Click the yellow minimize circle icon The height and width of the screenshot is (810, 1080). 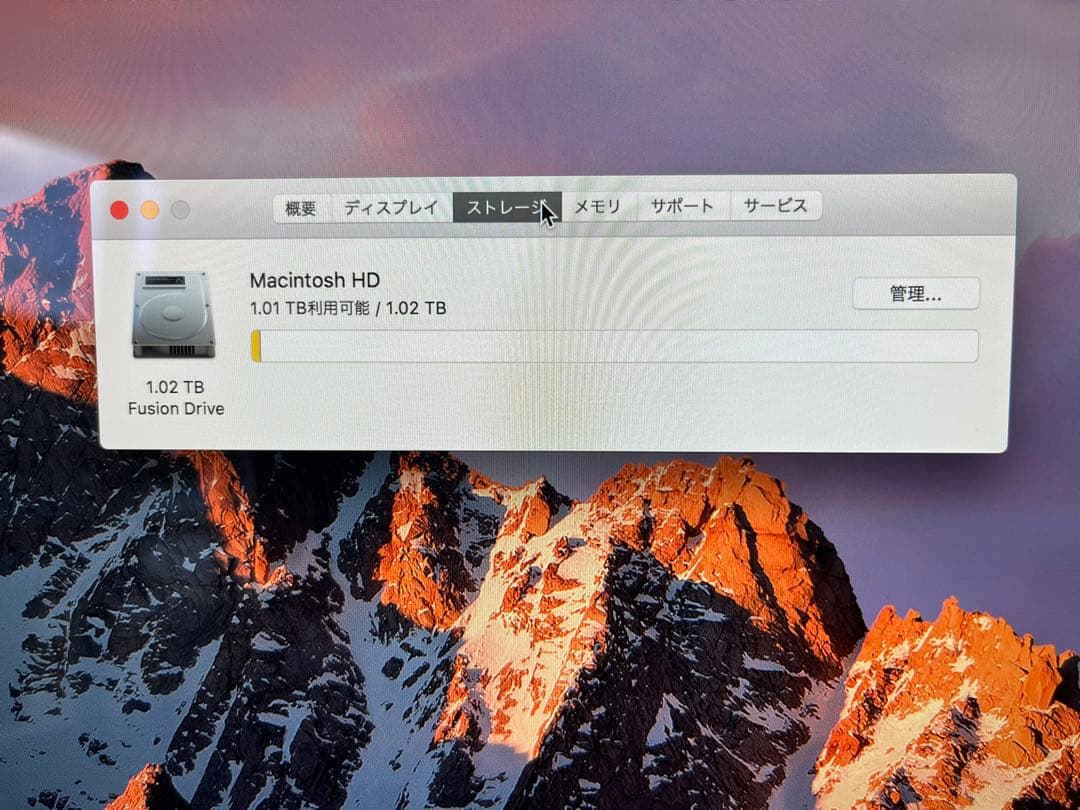(148, 210)
